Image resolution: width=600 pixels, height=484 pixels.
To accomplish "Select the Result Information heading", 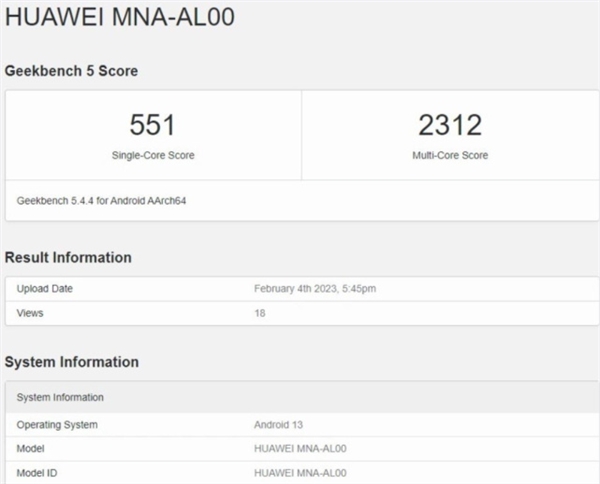I will coord(68,258).
